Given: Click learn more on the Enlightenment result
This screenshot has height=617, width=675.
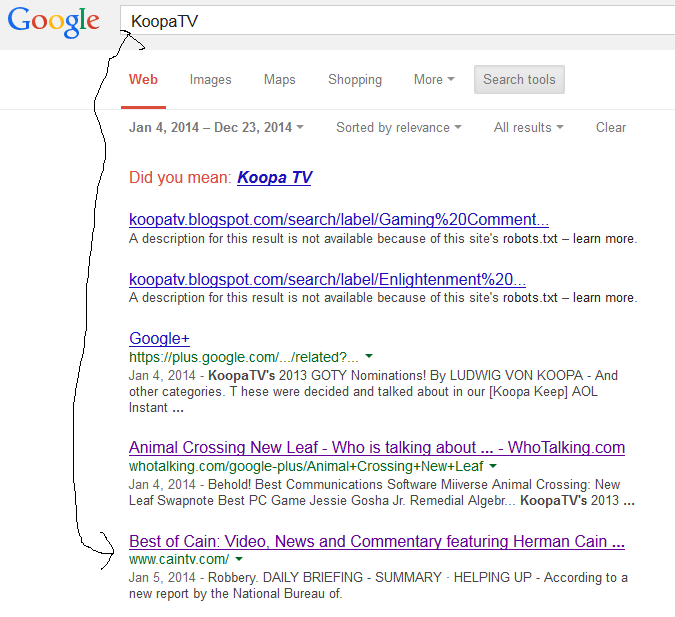Looking at the screenshot, I should (x=603, y=298).
